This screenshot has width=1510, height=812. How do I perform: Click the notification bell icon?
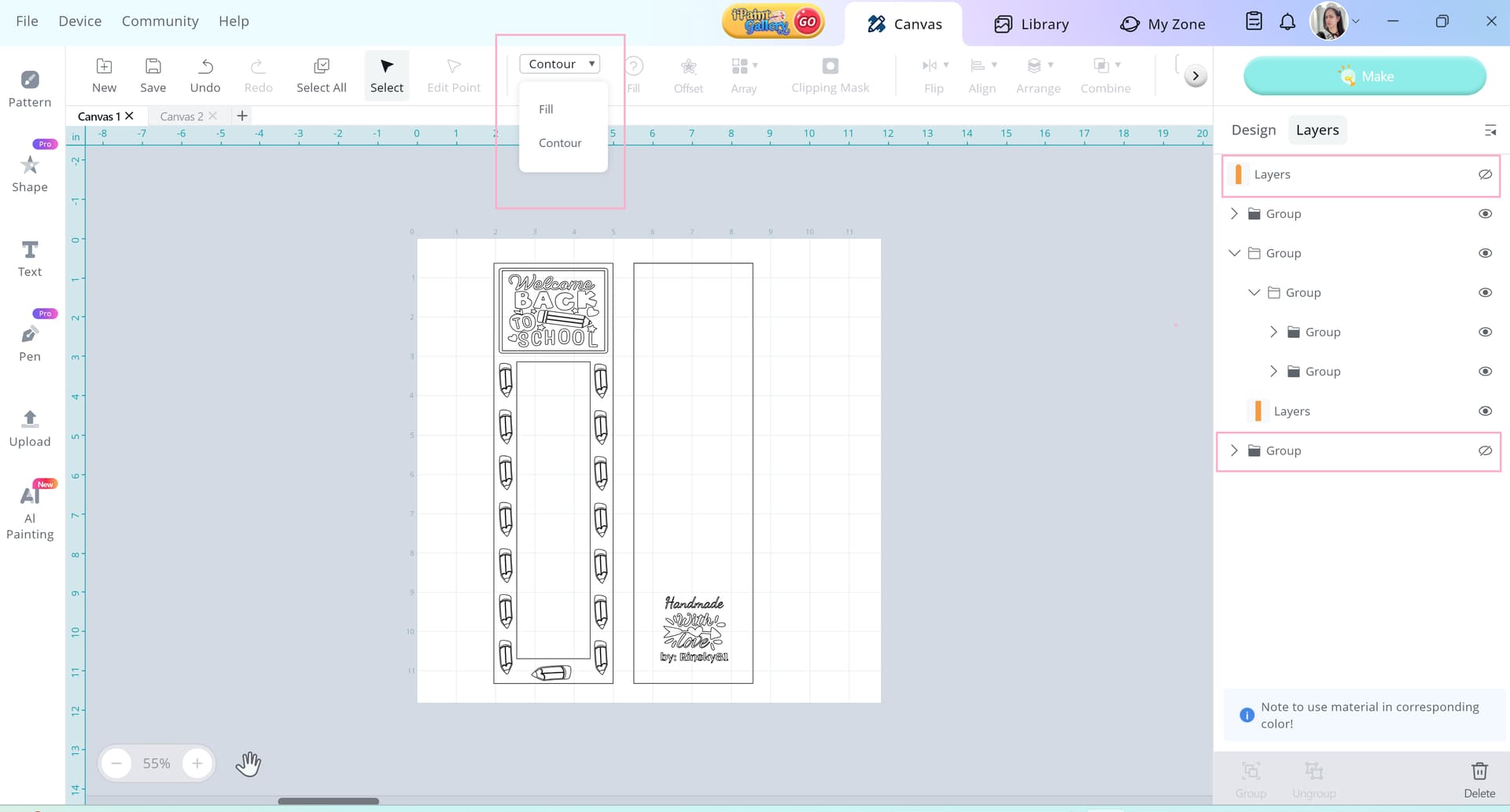pyautogui.click(x=1287, y=22)
